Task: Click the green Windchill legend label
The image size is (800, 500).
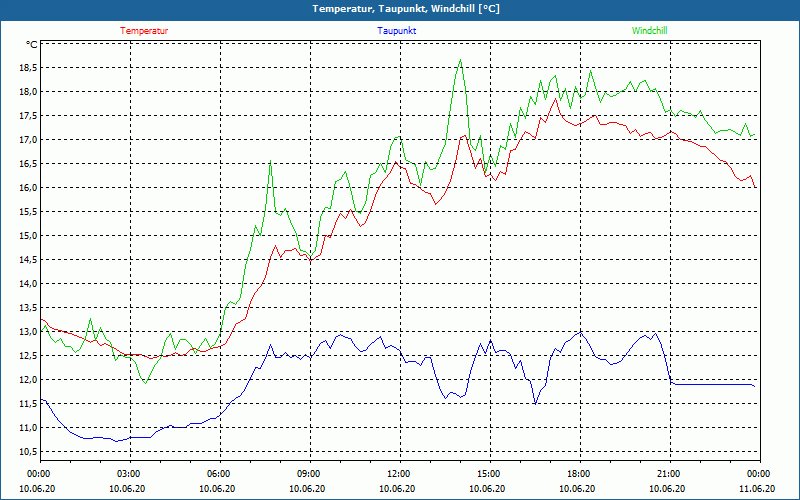Action: pos(649,31)
